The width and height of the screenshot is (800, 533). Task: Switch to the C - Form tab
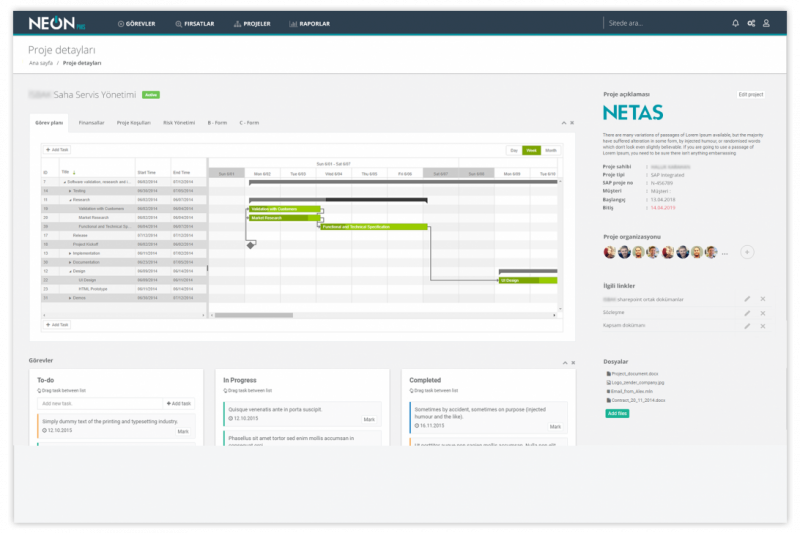tap(249, 123)
